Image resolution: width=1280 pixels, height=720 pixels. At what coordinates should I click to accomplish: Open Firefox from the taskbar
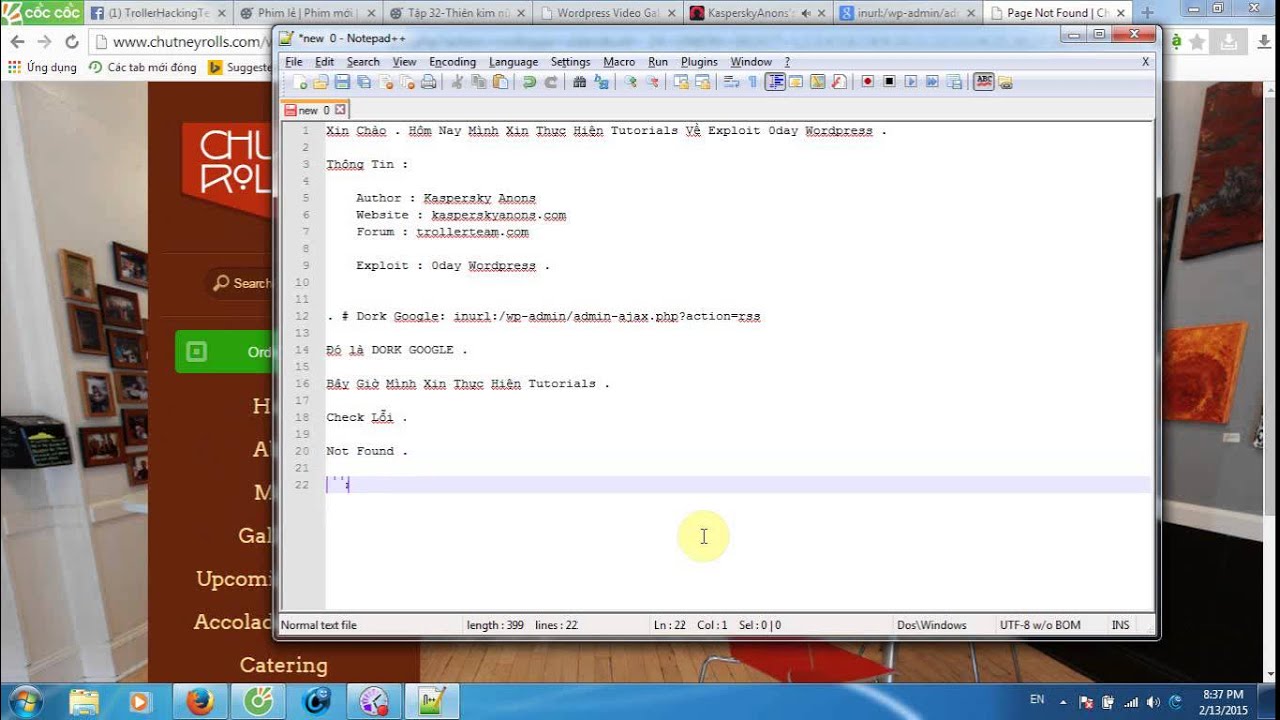[200, 701]
